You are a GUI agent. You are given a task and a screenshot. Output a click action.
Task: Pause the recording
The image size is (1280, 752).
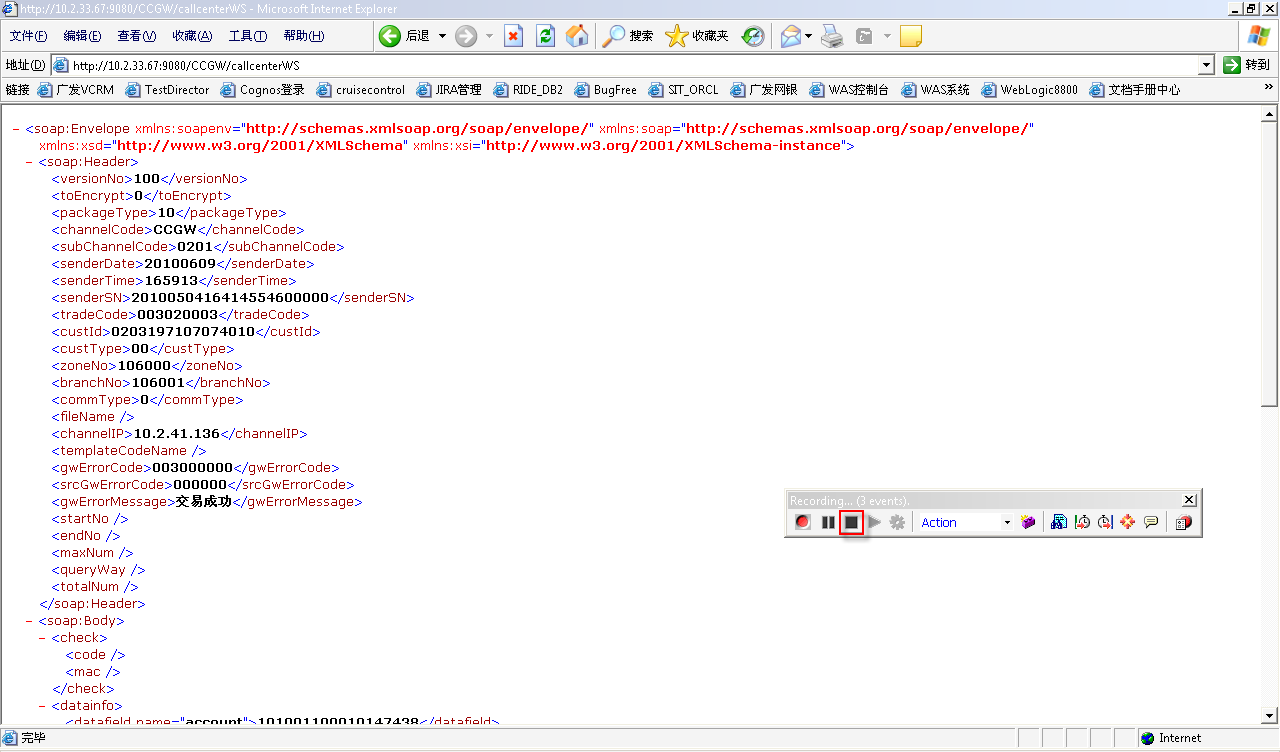tap(828, 522)
